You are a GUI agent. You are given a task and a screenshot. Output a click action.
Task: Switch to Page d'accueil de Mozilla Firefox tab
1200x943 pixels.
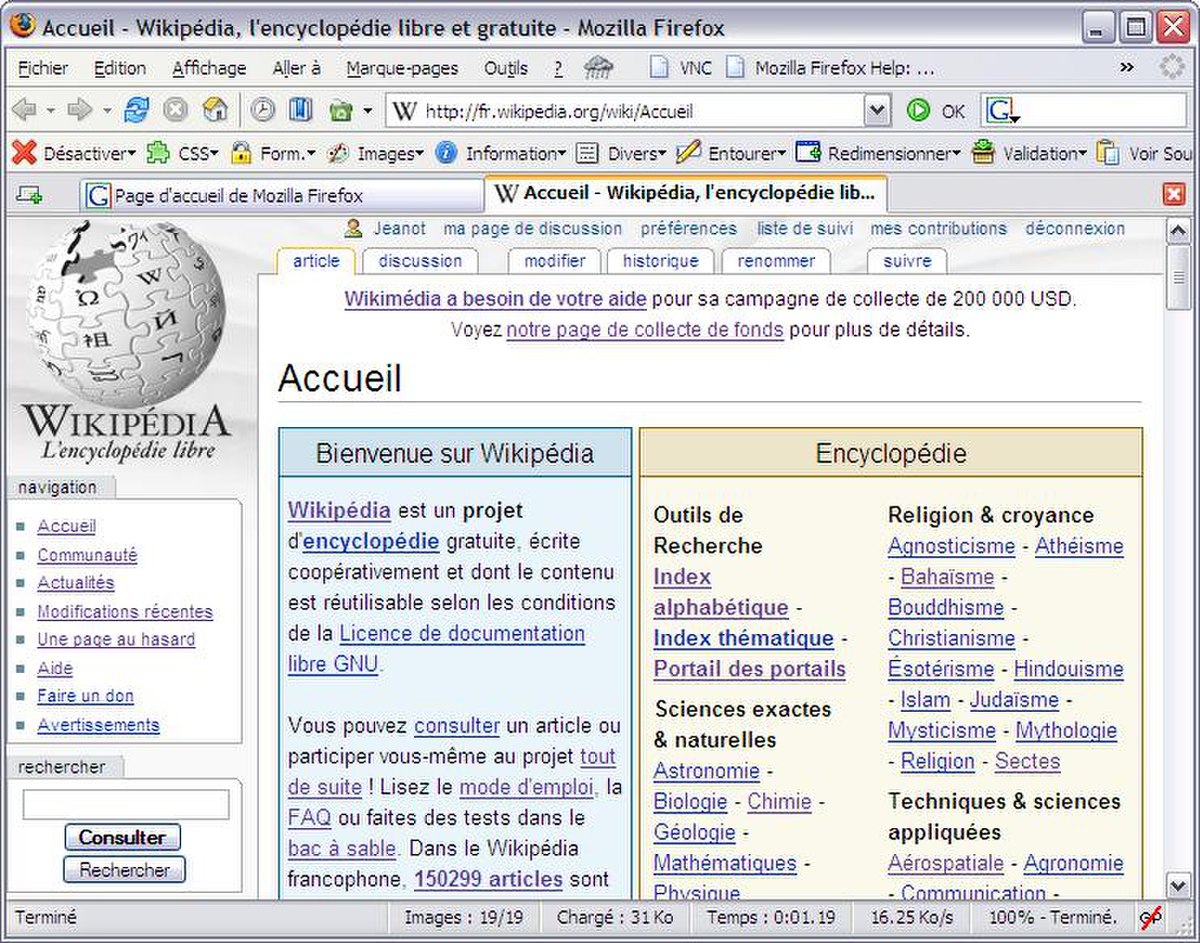tap(283, 195)
